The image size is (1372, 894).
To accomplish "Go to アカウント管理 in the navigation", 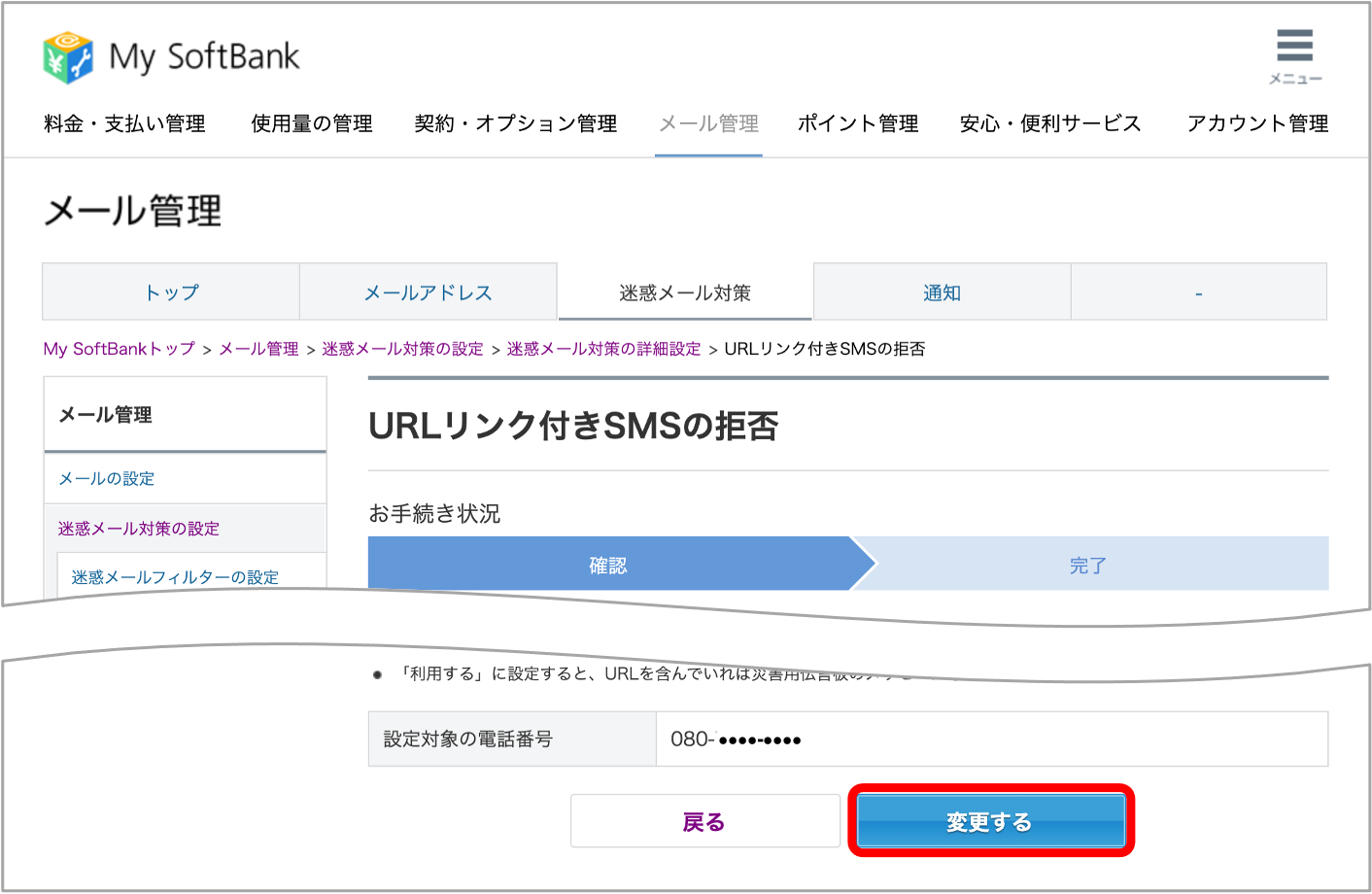I will [x=1257, y=123].
